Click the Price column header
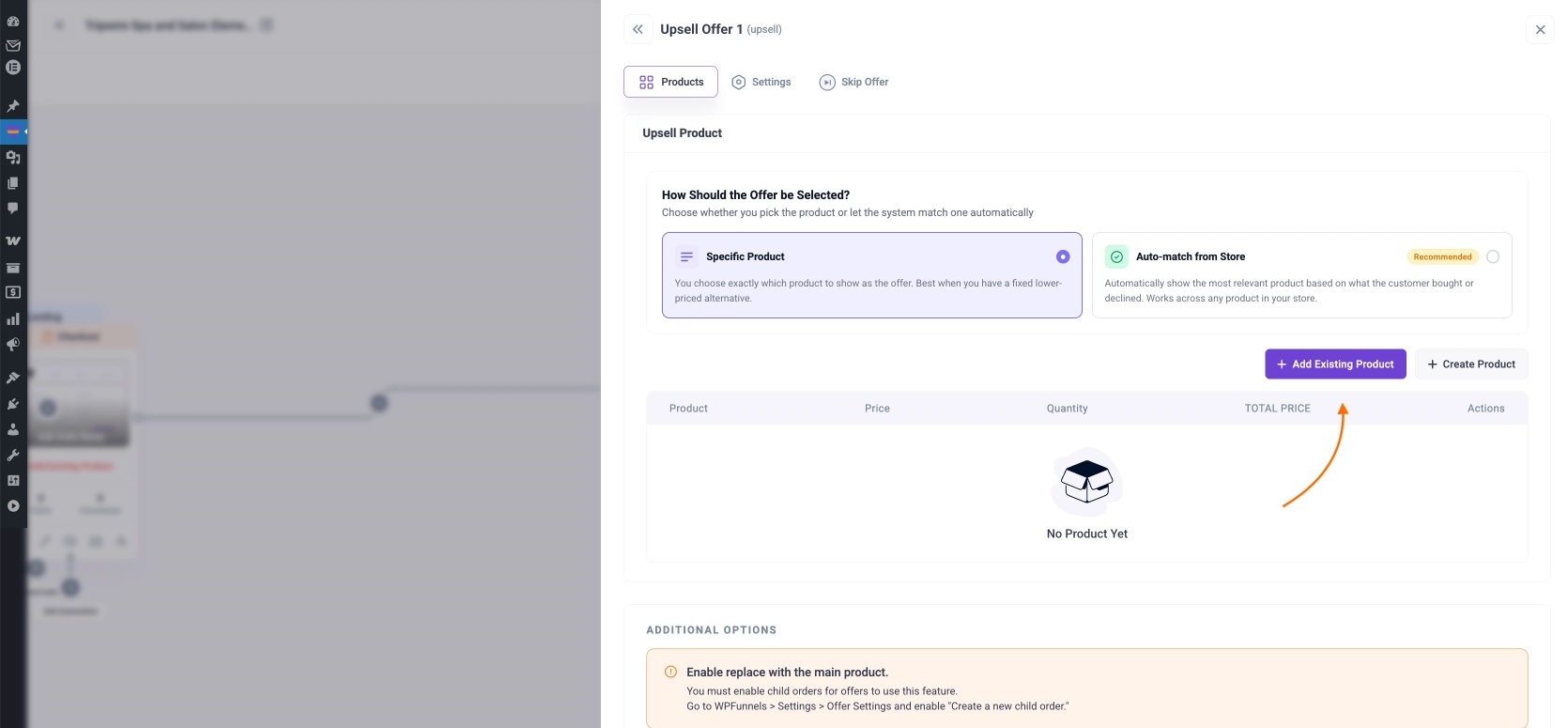This screenshot has width=1568, height=728. [x=877, y=409]
